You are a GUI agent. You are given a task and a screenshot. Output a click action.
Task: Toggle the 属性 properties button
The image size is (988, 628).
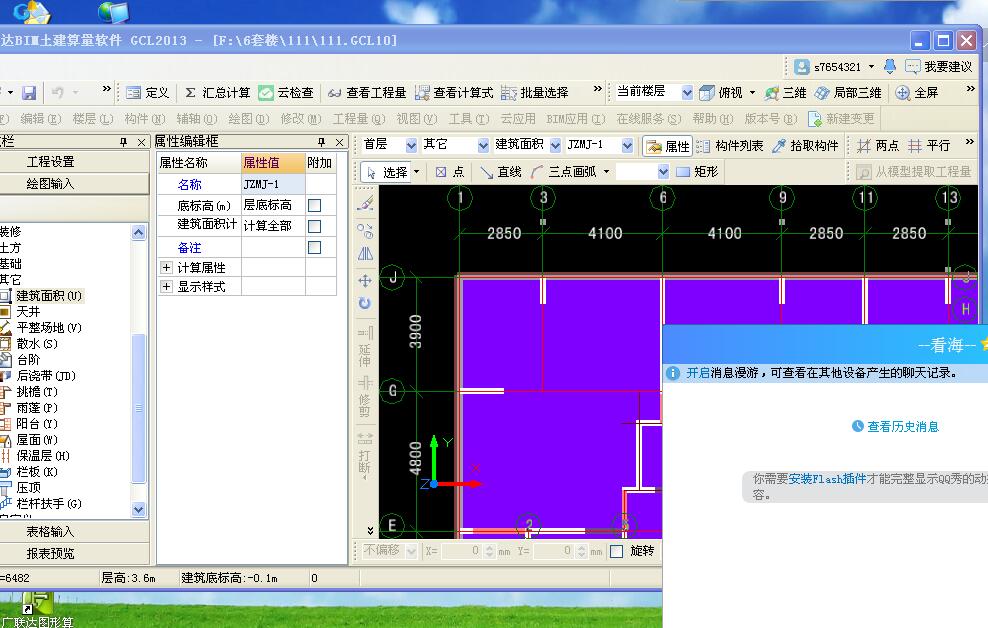click(668, 146)
